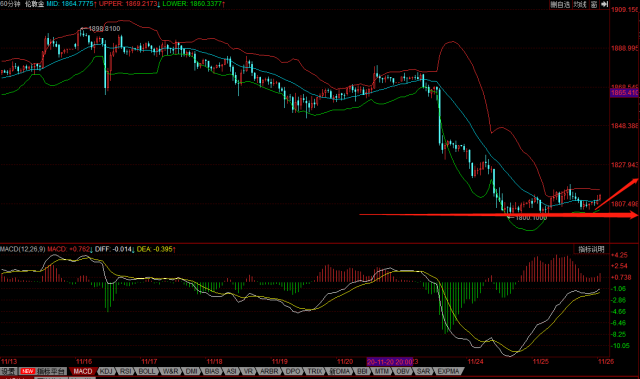The width and height of the screenshot is (640, 379).
Task: Open the EXPMA indicator tab
Action: (x=448, y=371)
